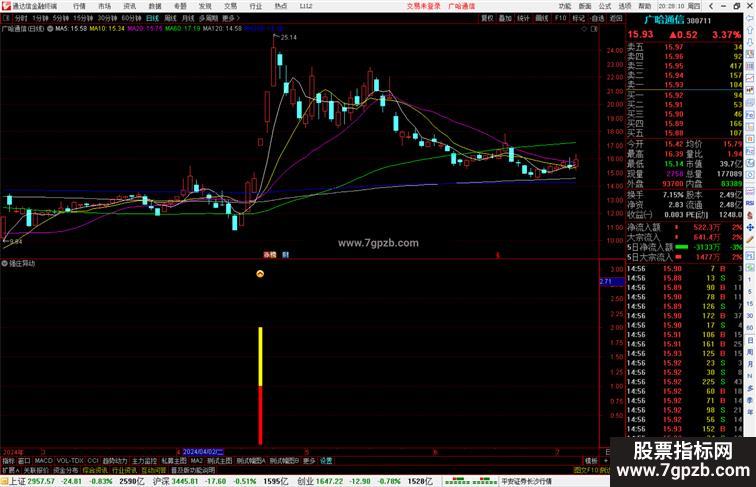Open the 行情 menu
The image size is (756, 487).
click(x=79, y=6)
